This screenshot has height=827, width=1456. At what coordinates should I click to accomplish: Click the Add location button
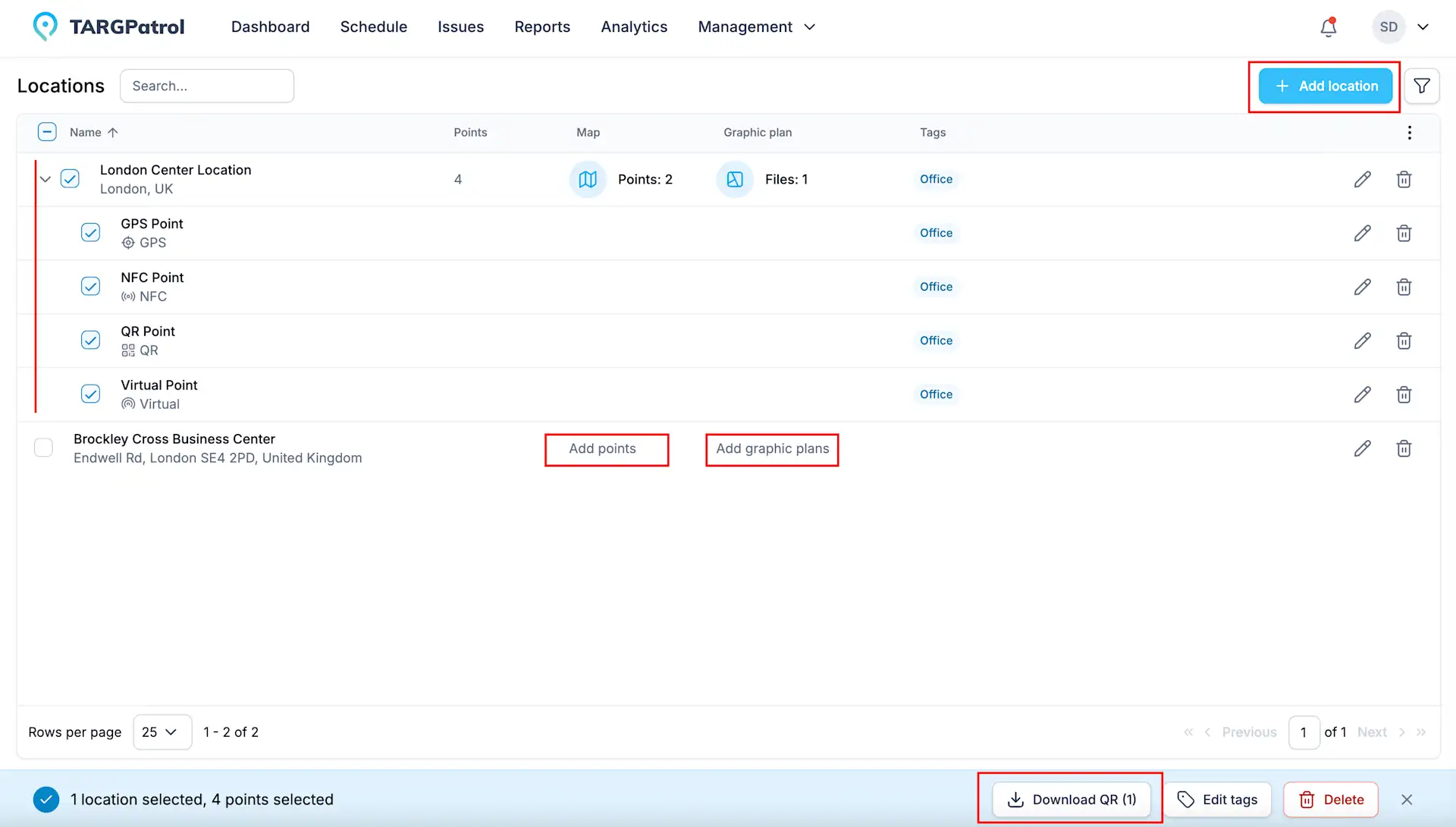(1325, 86)
